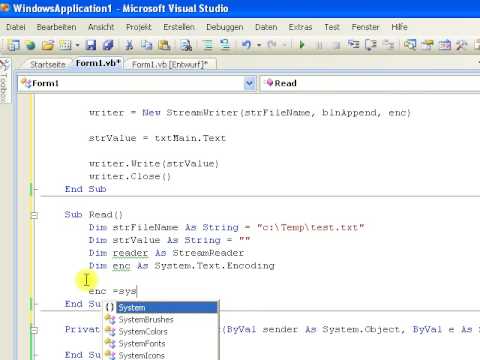Image resolution: width=480 pixels, height=360 pixels.
Task: Open the Object Browser toolbar icon
Action: tap(445, 45)
